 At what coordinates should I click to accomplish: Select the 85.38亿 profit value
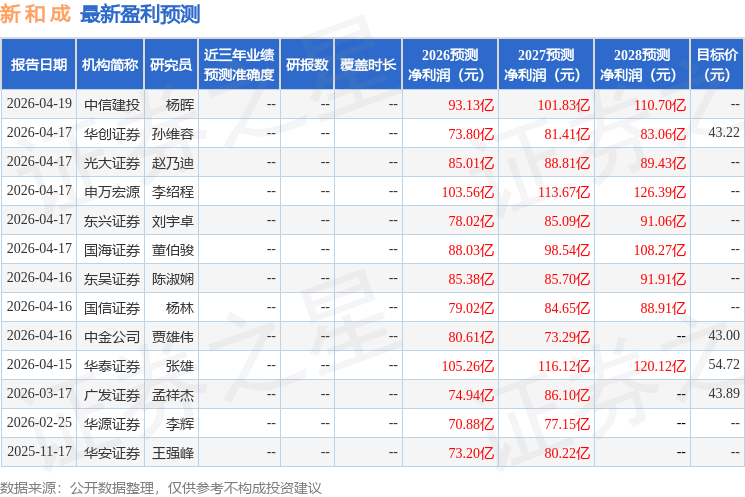point(471,279)
